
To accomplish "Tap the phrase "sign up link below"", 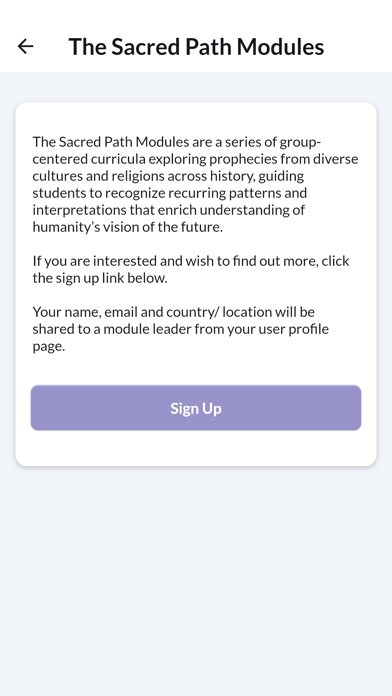I will [111, 278].
